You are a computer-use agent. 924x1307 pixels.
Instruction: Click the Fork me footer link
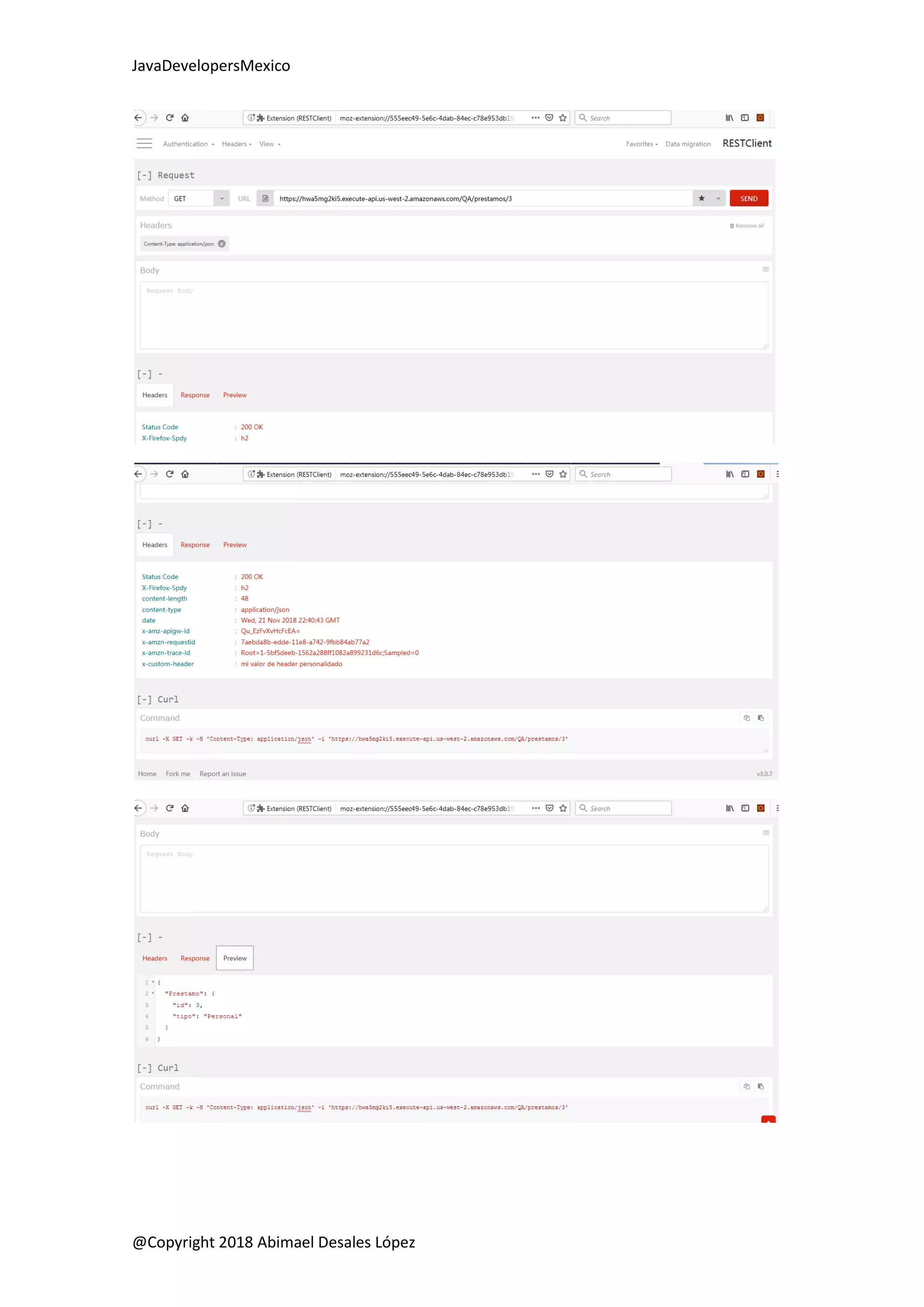click(177, 774)
